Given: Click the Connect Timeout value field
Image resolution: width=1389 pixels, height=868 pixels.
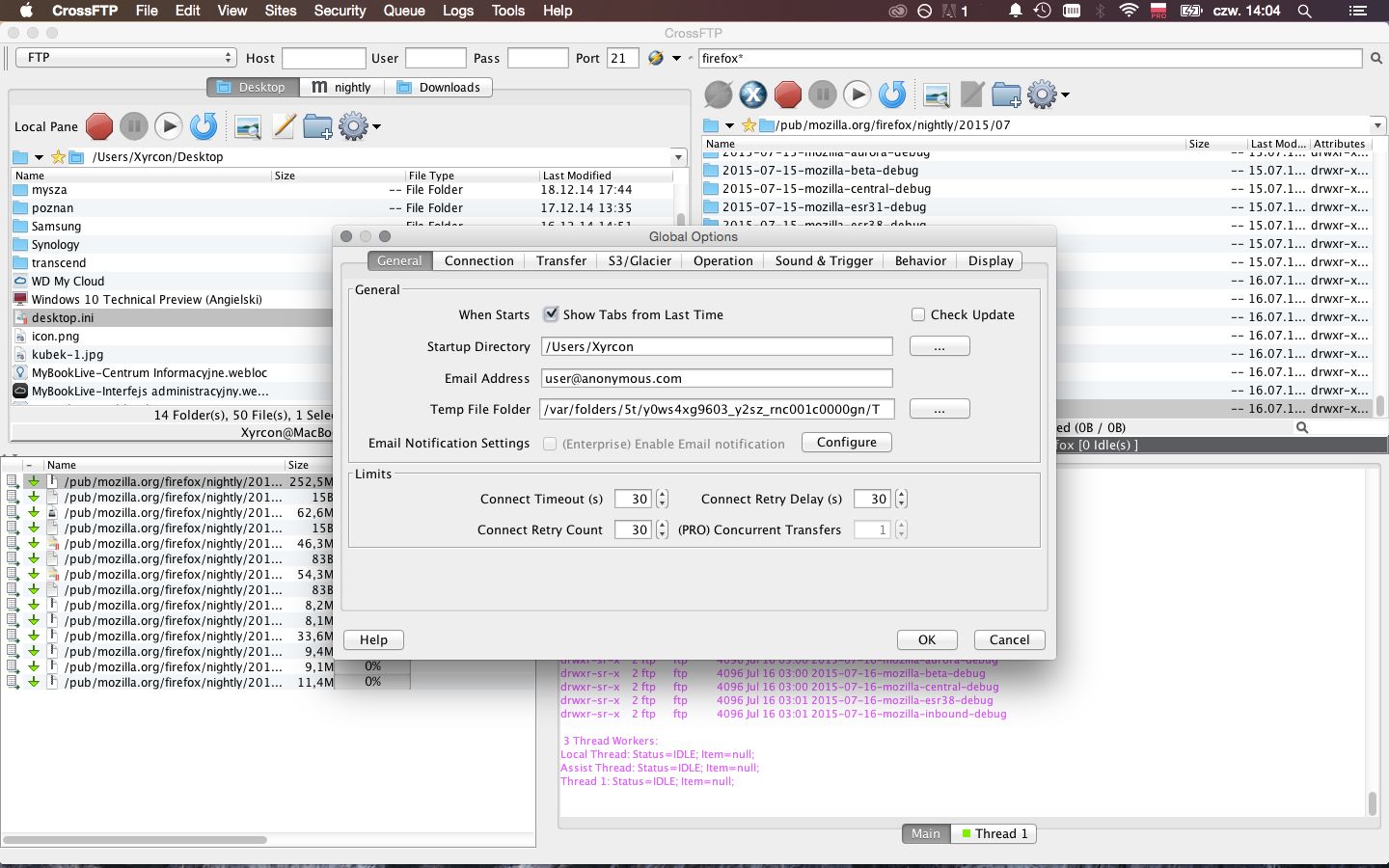Looking at the screenshot, I should tap(633, 499).
